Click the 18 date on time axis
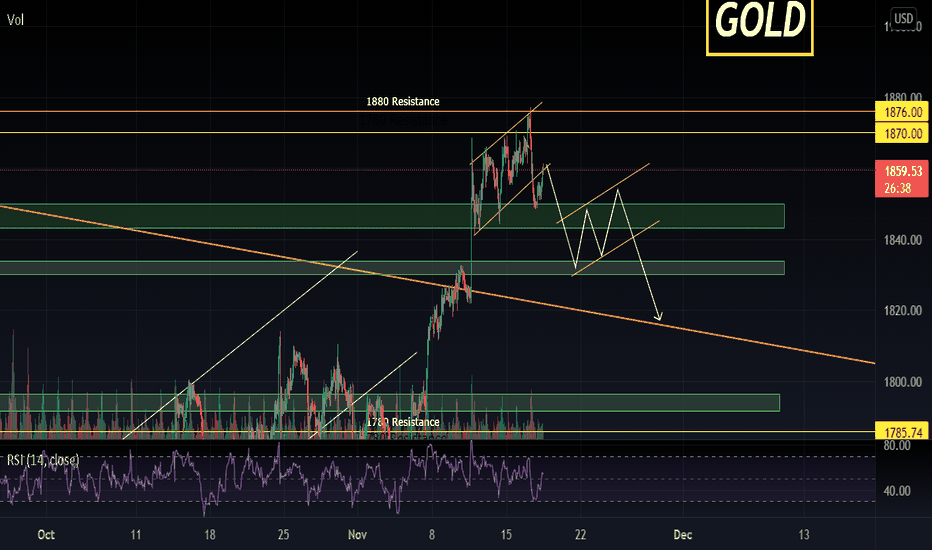This screenshot has height=550, width=932. coord(209,535)
